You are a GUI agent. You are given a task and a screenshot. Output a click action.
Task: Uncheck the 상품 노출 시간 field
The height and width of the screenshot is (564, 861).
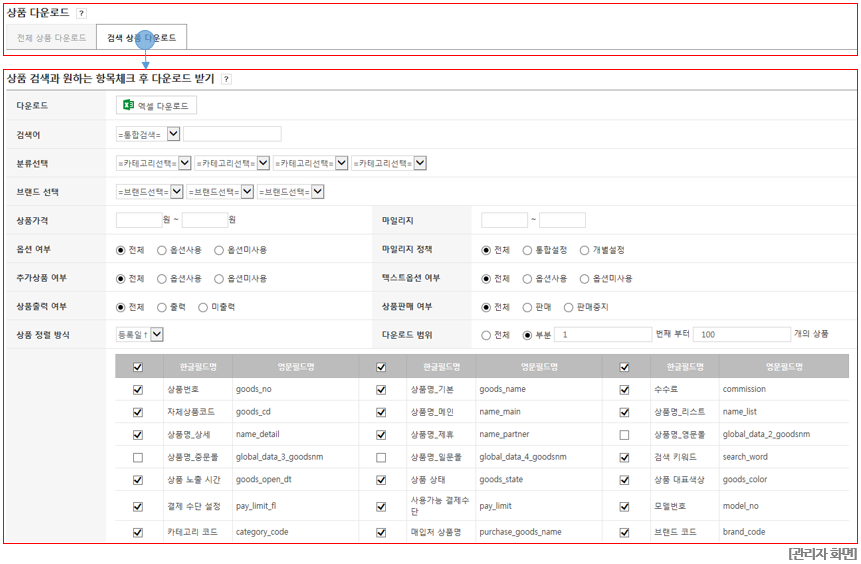click(138, 480)
